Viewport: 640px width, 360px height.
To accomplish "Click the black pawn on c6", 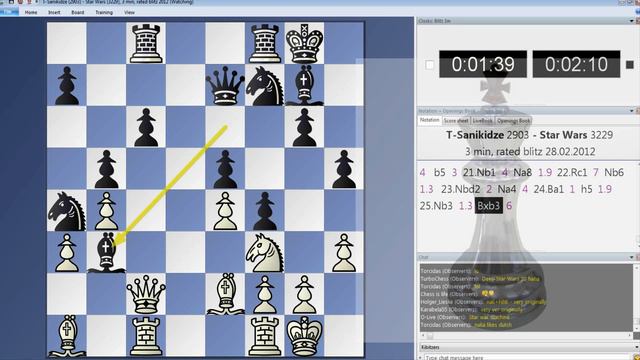I will click(x=146, y=128).
